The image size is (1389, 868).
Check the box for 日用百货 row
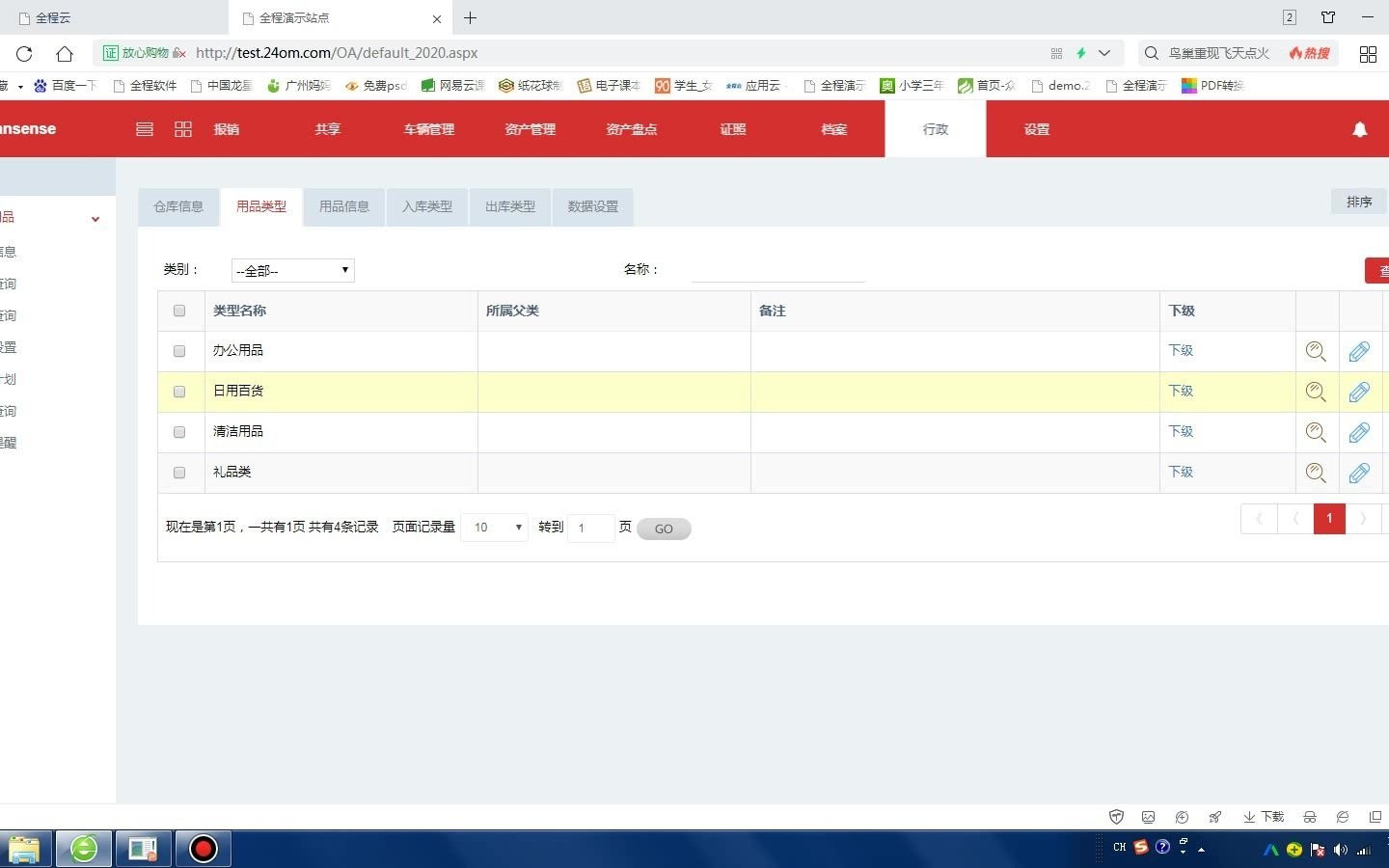pos(179,392)
